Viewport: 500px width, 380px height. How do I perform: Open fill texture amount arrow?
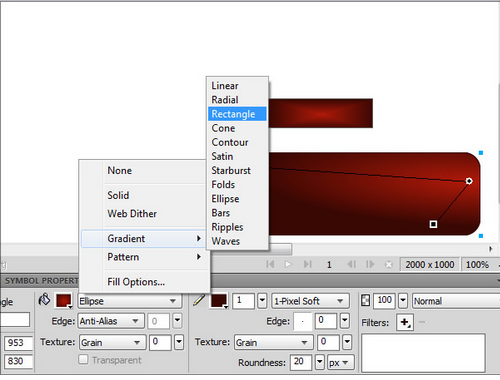179,342
